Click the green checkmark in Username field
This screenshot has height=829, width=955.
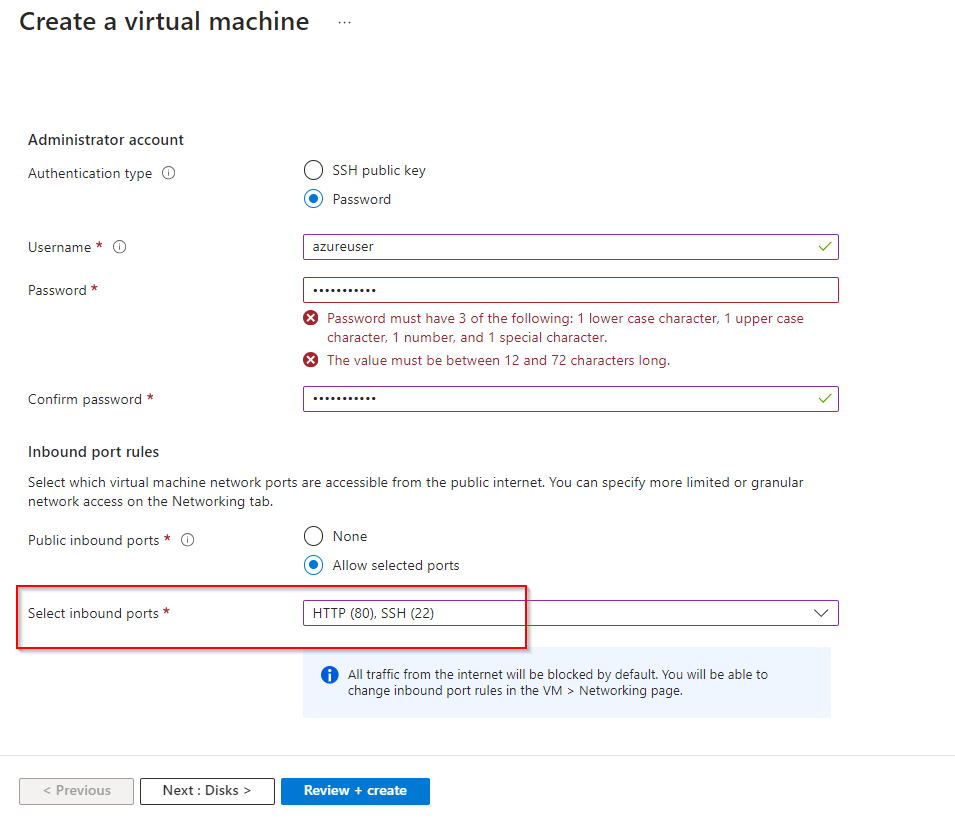click(x=825, y=246)
